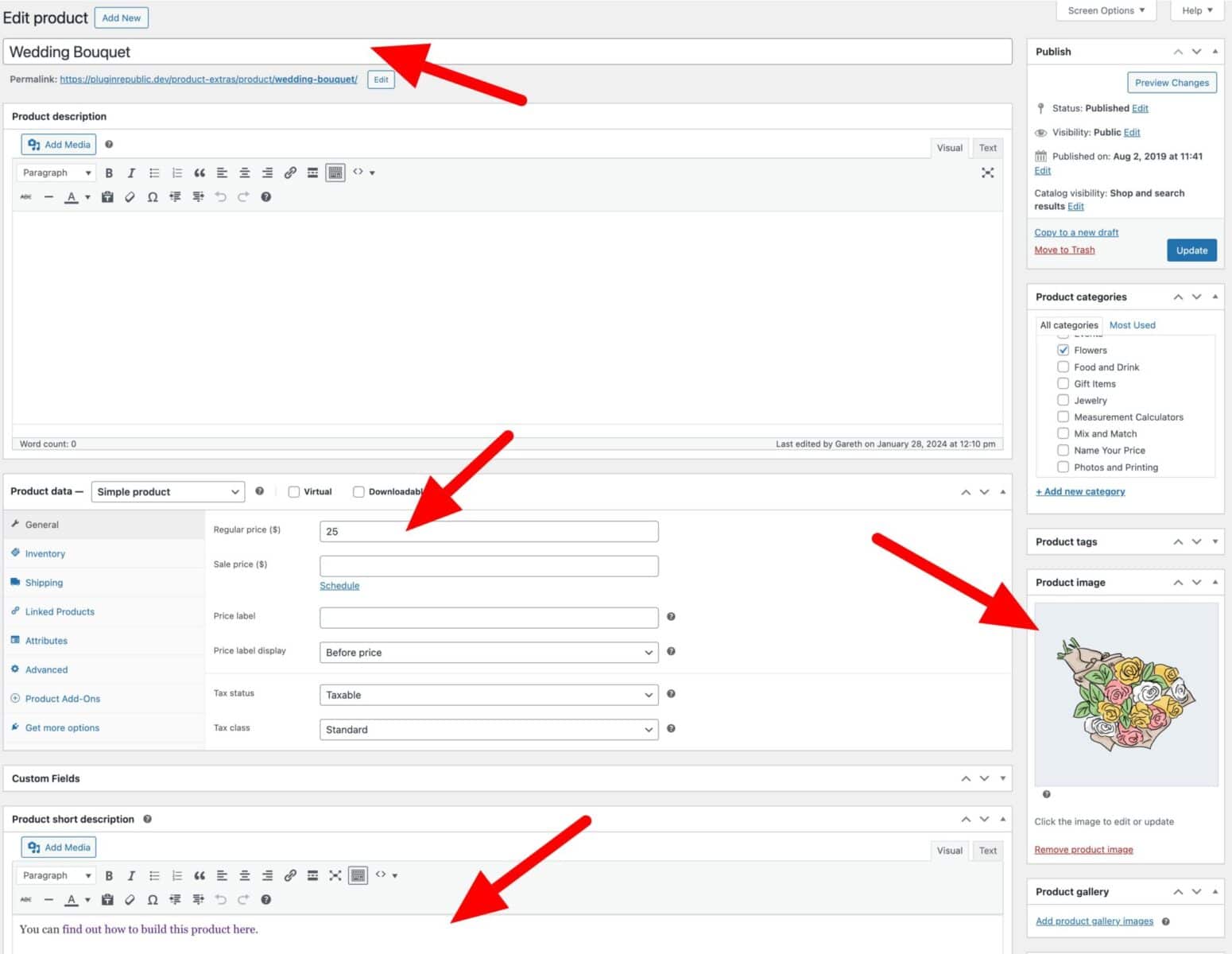Click Bold in short description toolbar

(x=109, y=875)
